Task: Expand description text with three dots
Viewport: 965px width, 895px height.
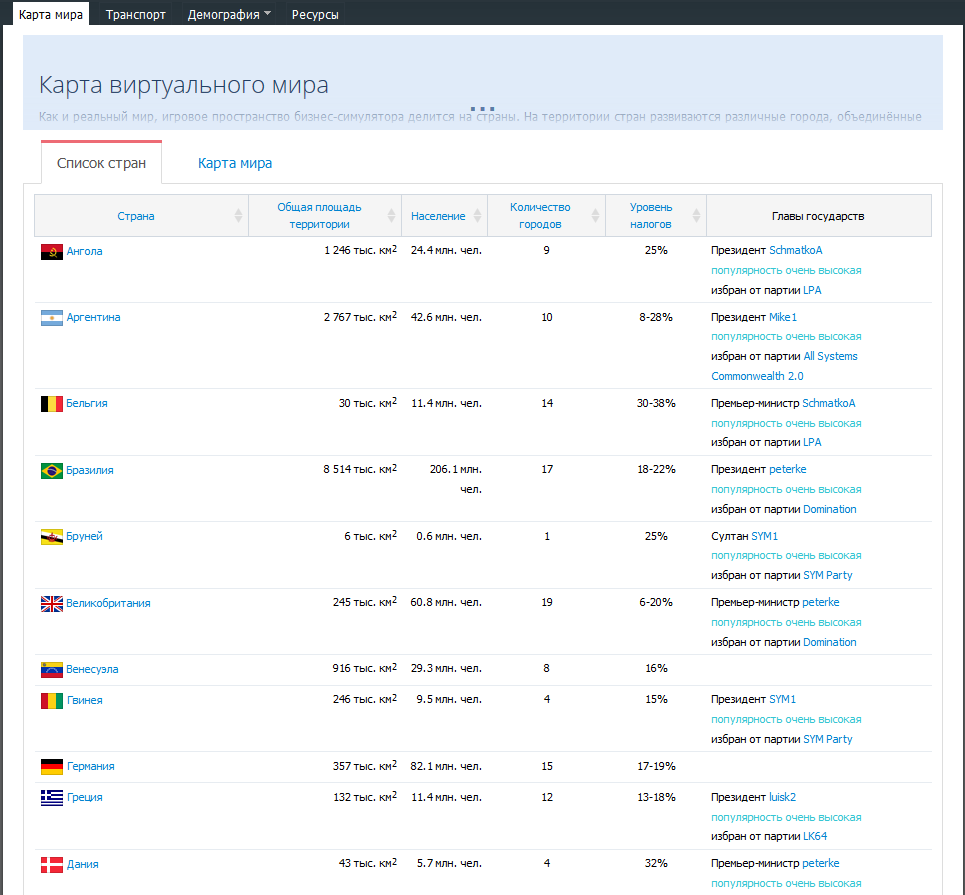Action: [482, 108]
